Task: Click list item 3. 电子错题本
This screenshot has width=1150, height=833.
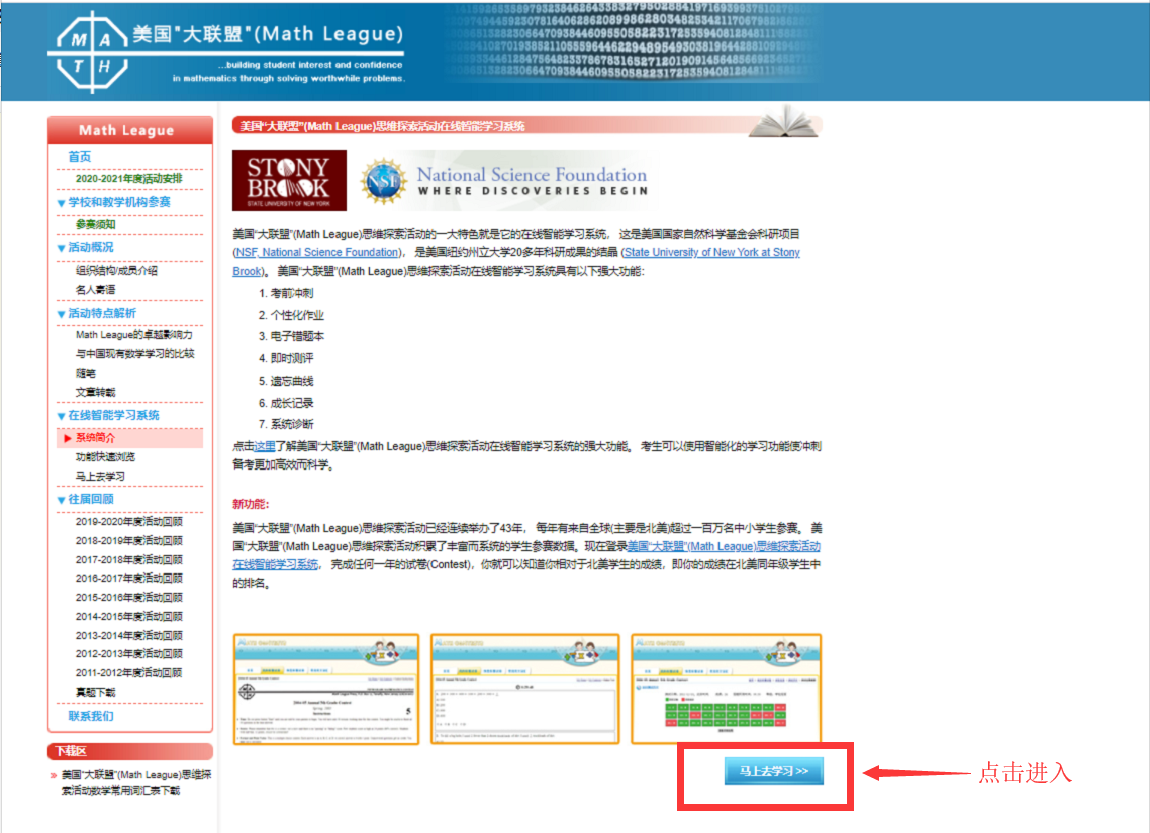Action: pos(291,337)
